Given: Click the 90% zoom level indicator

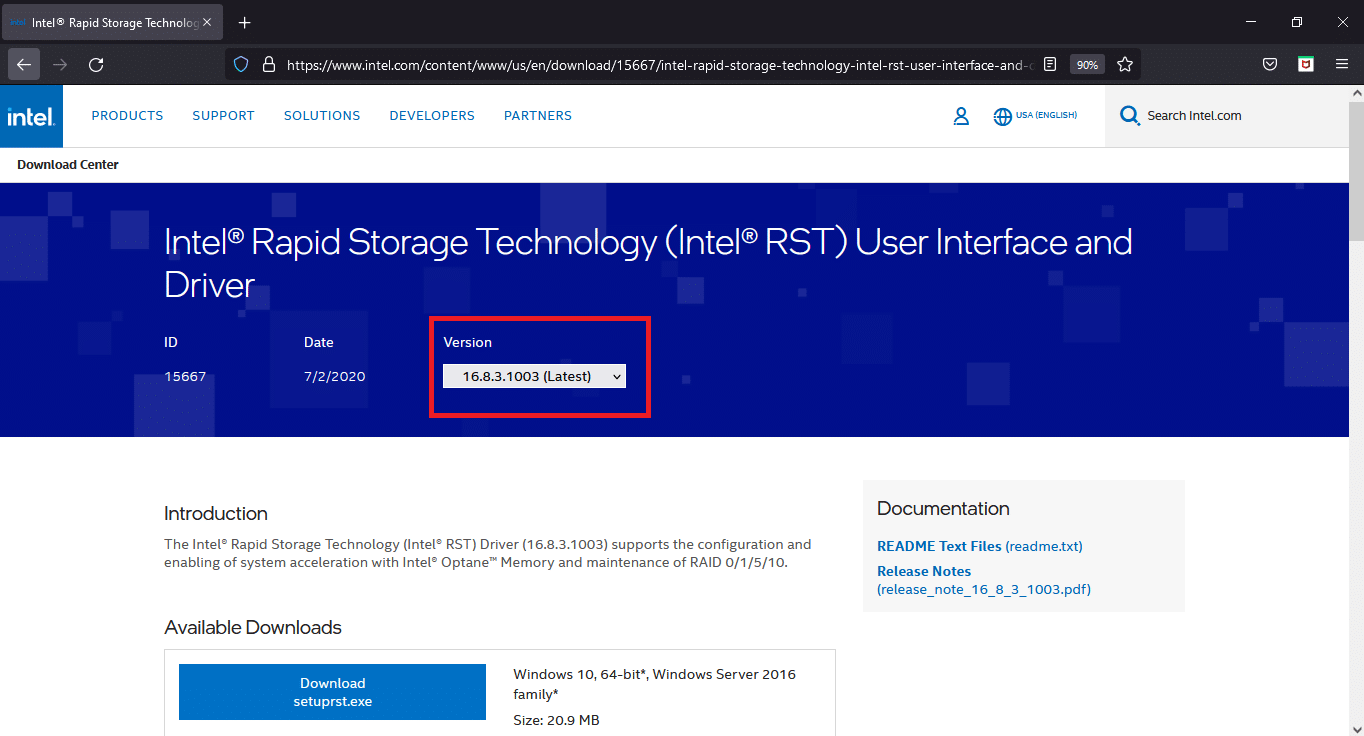Looking at the screenshot, I should pyautogui.click(x=1086, y=65).
